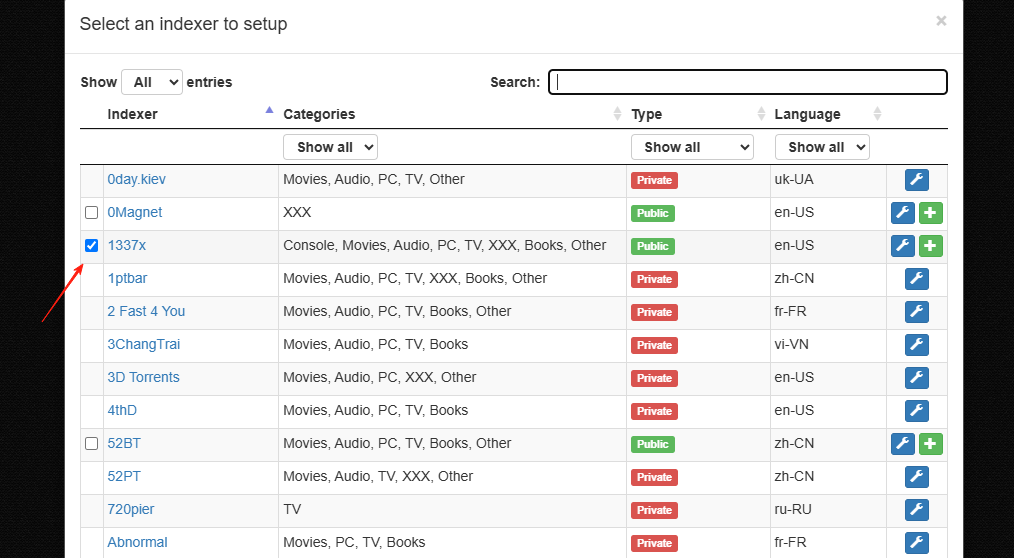Open the 52BT indexer link

pos(124,444)
